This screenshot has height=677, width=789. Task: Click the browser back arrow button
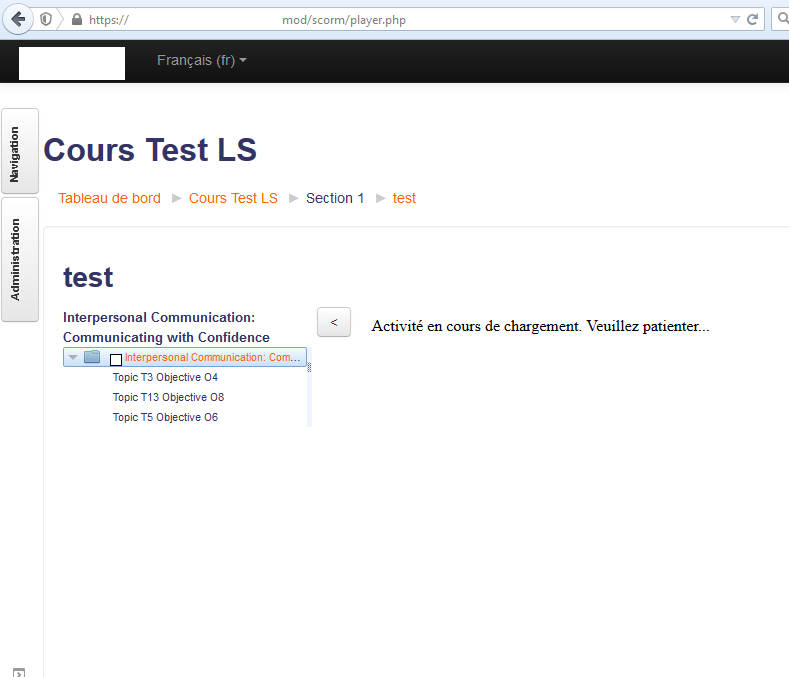coord(18,20)
